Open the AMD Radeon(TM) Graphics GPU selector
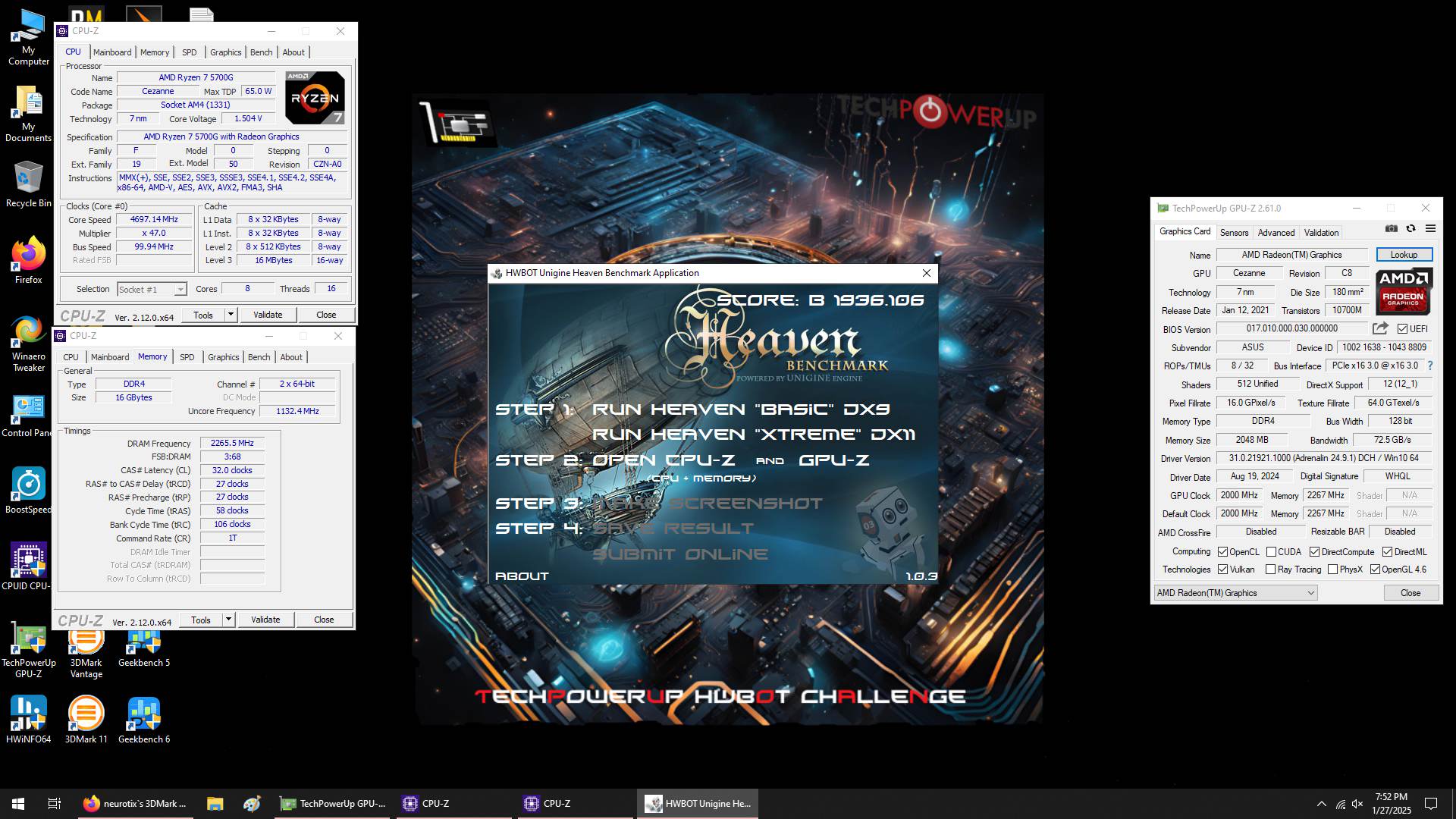 pyautogui.click(x=1235, y=593)
